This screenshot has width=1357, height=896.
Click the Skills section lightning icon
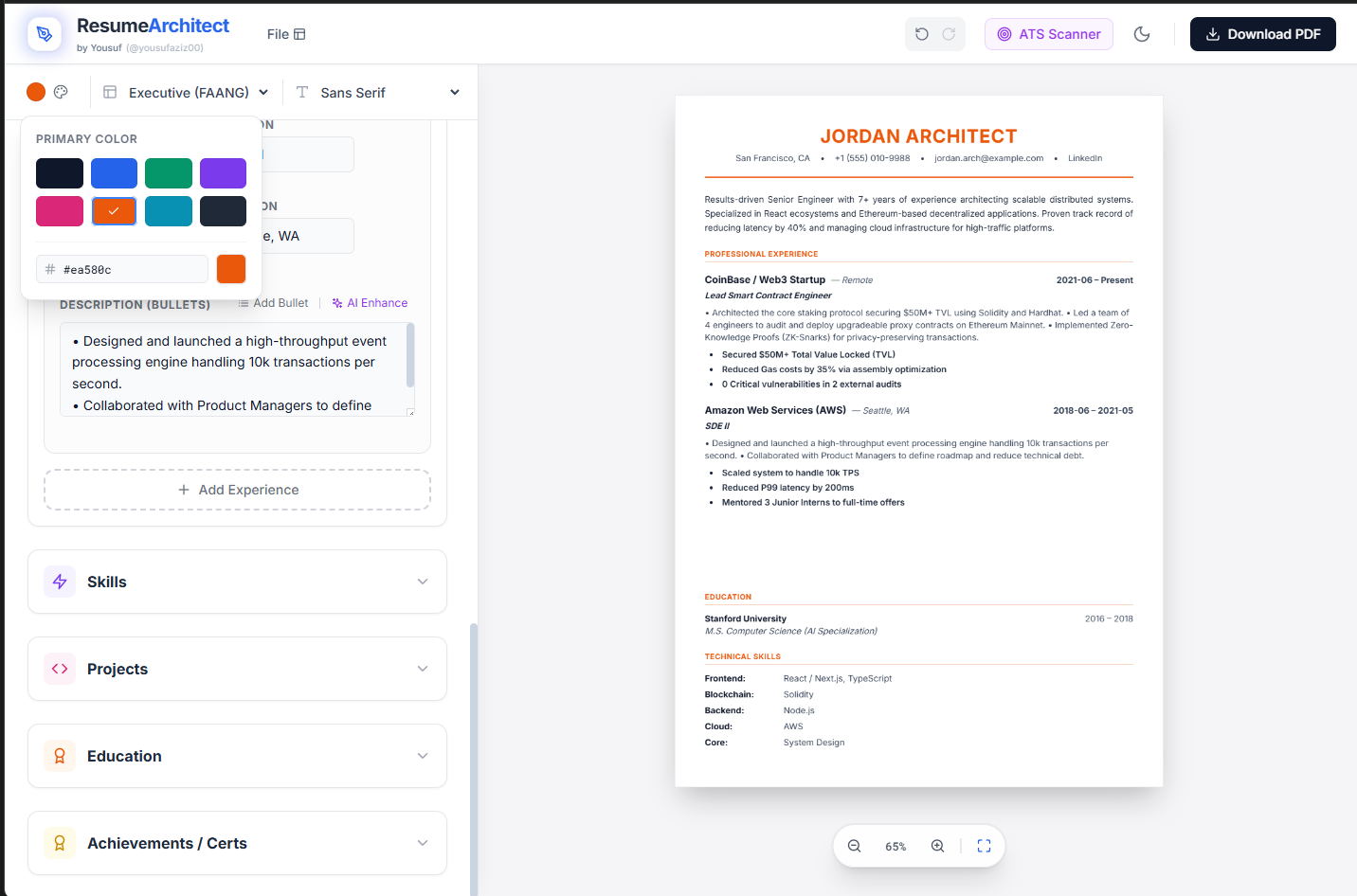[x=59, y=581]
